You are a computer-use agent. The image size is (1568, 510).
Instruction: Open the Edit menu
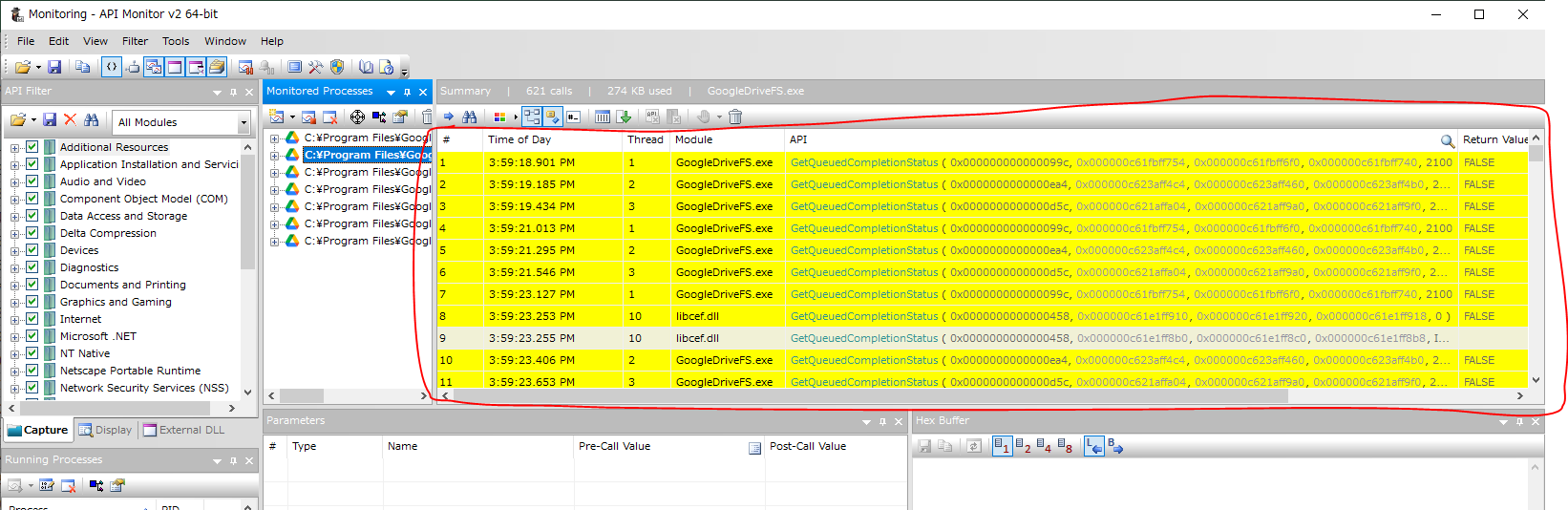pos(58,41)
